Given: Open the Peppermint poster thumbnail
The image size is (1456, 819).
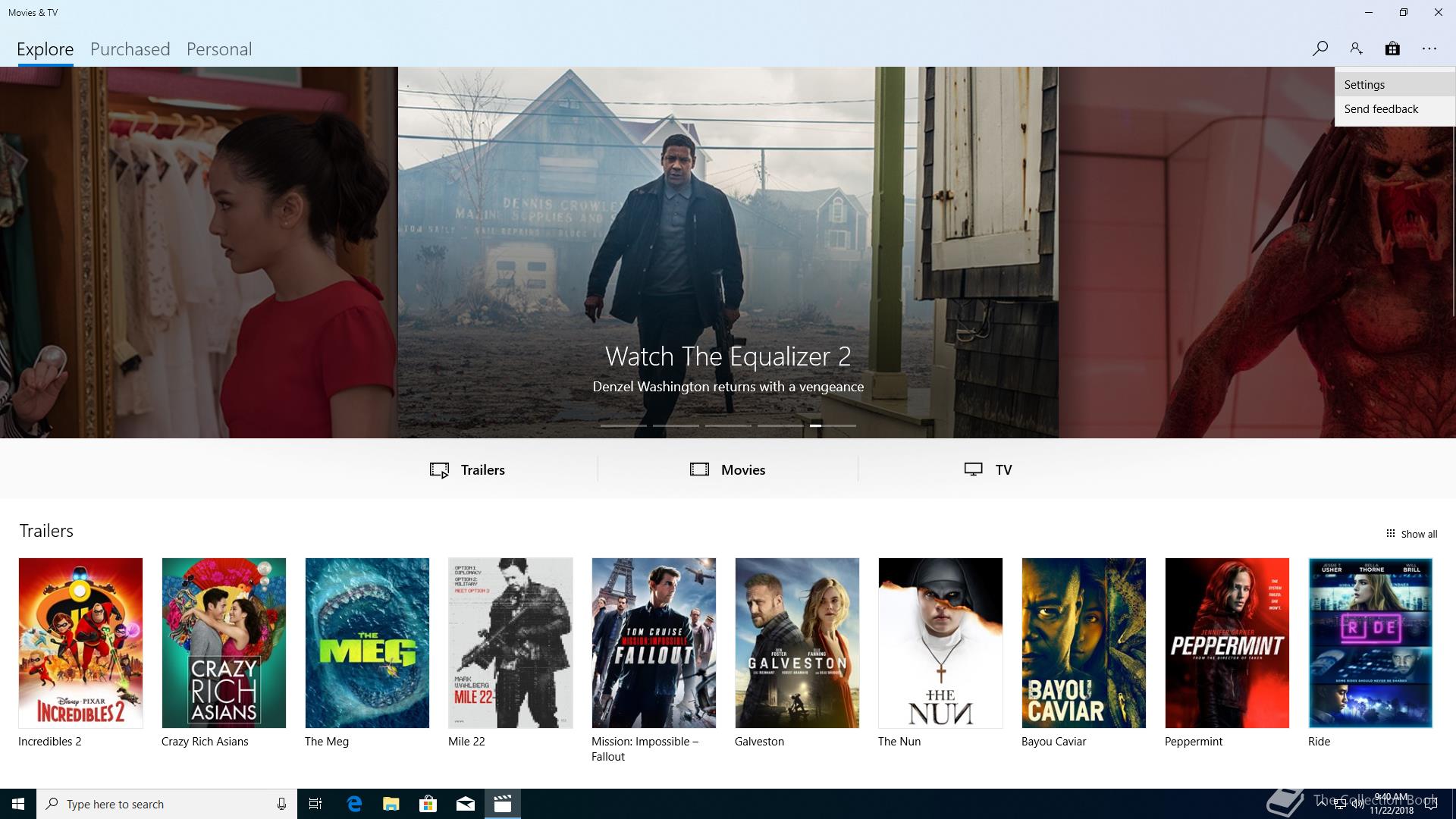Looking at the screenshot, I should point(1227,643).
